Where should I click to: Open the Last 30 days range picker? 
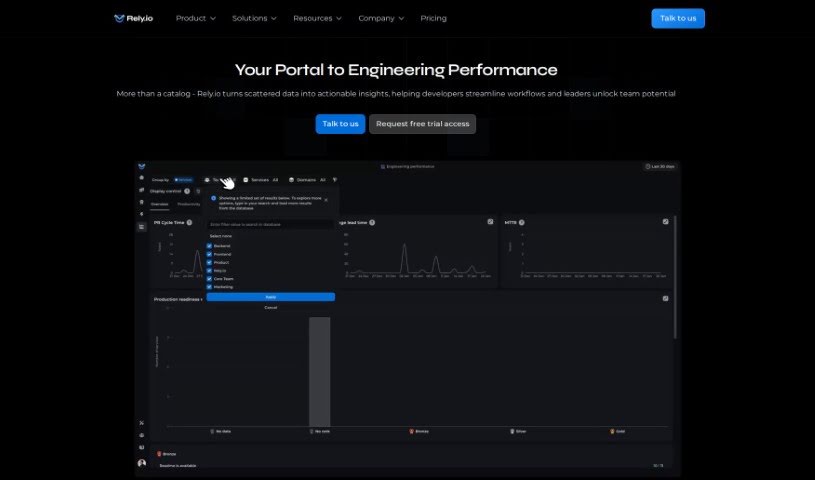(660, 166)
